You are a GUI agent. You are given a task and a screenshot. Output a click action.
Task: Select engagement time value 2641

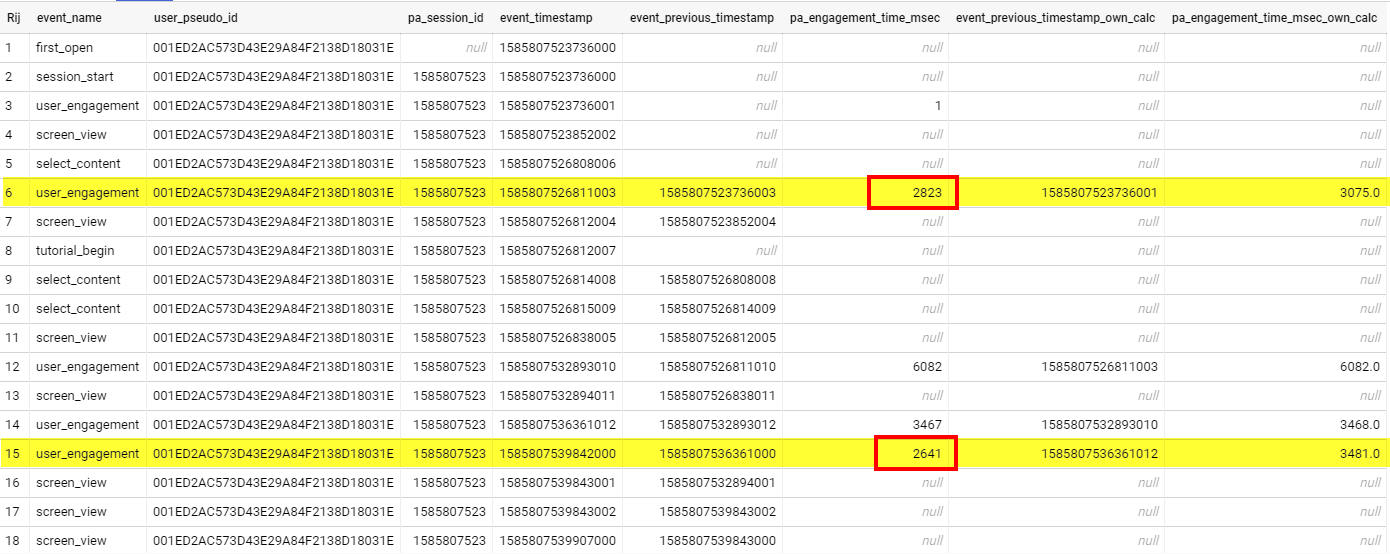pos(927,454)
